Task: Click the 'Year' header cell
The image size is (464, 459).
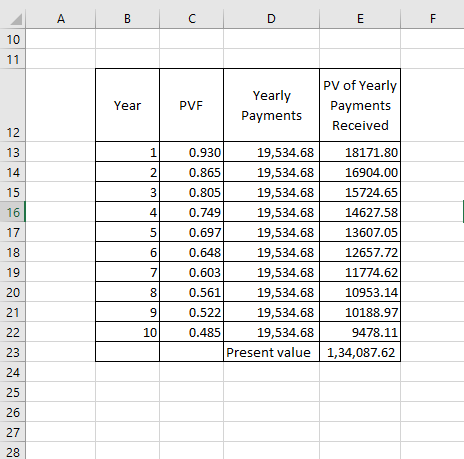Action: [x=127, y=105]
